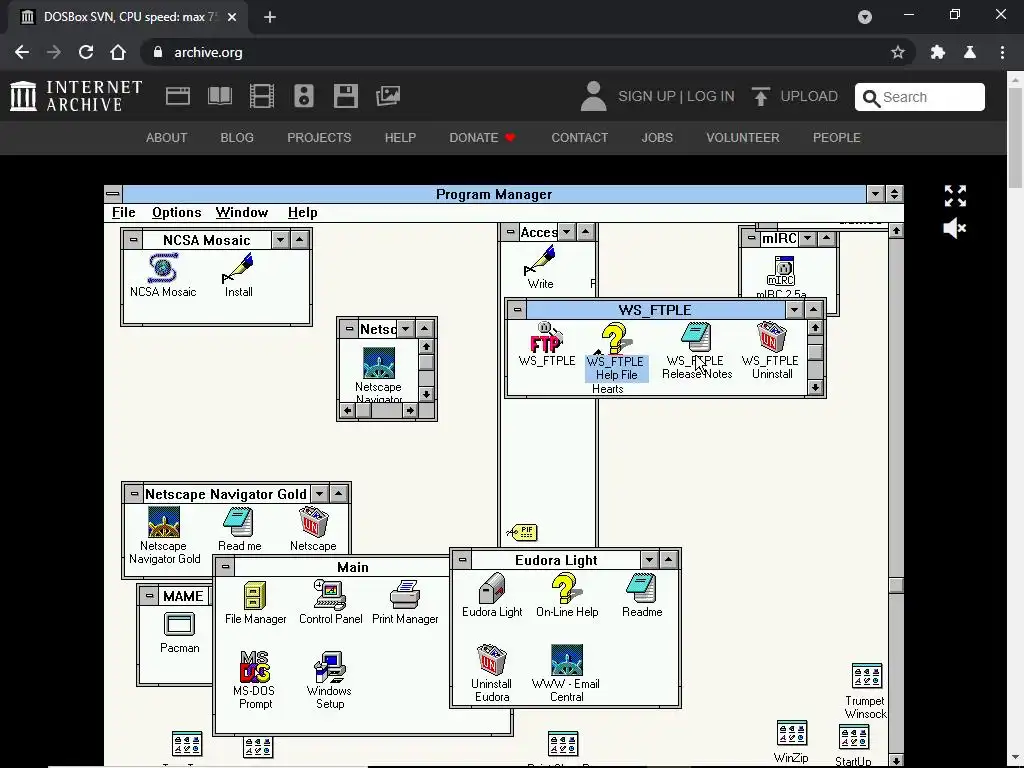Select the WS_FTPLE Release Notes icon

[696, 338]
